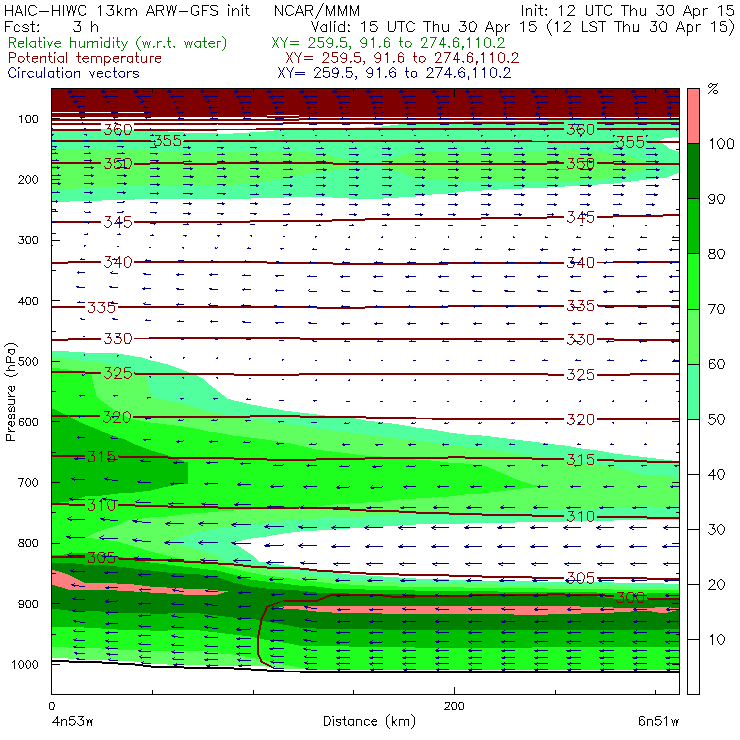Click the '700' pressure axis label
The width and height of the screenshot is (740, 740).
(x=28, y=483)
